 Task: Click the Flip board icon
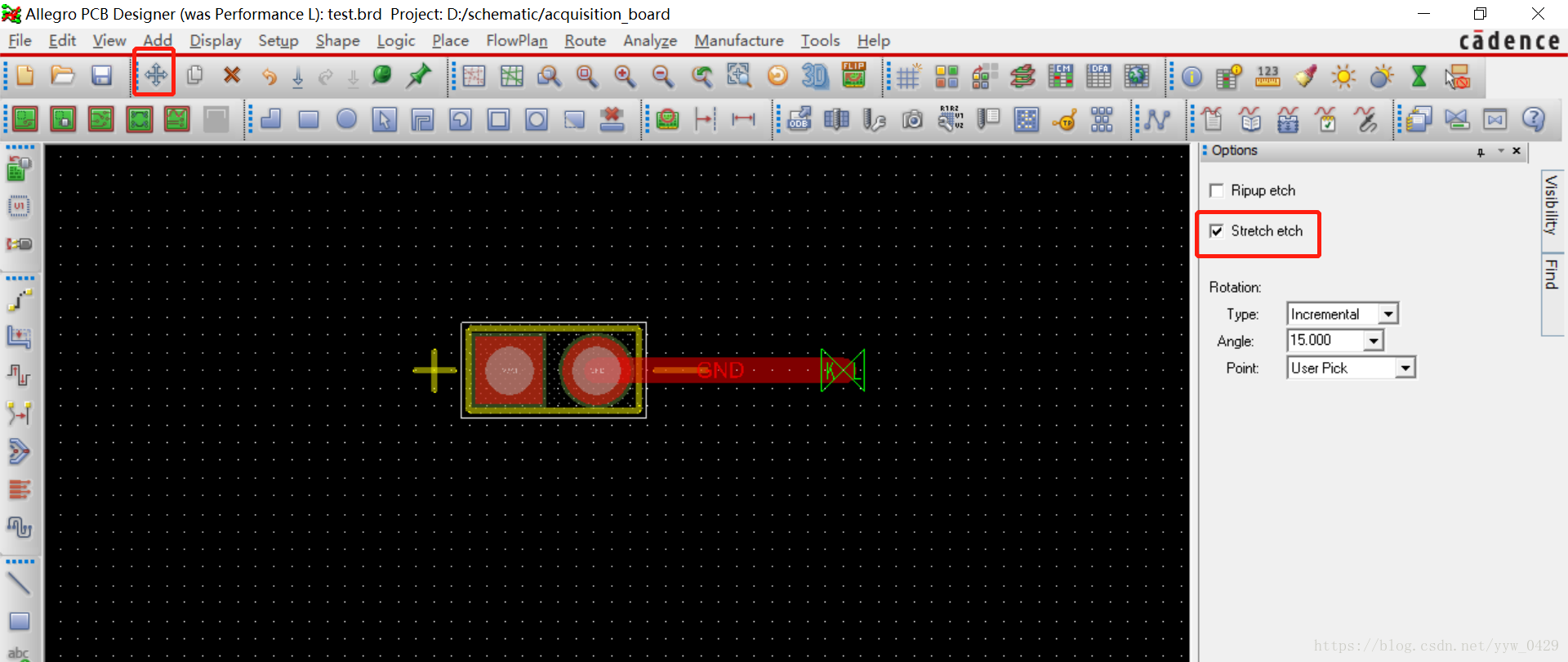click(853, 75)
